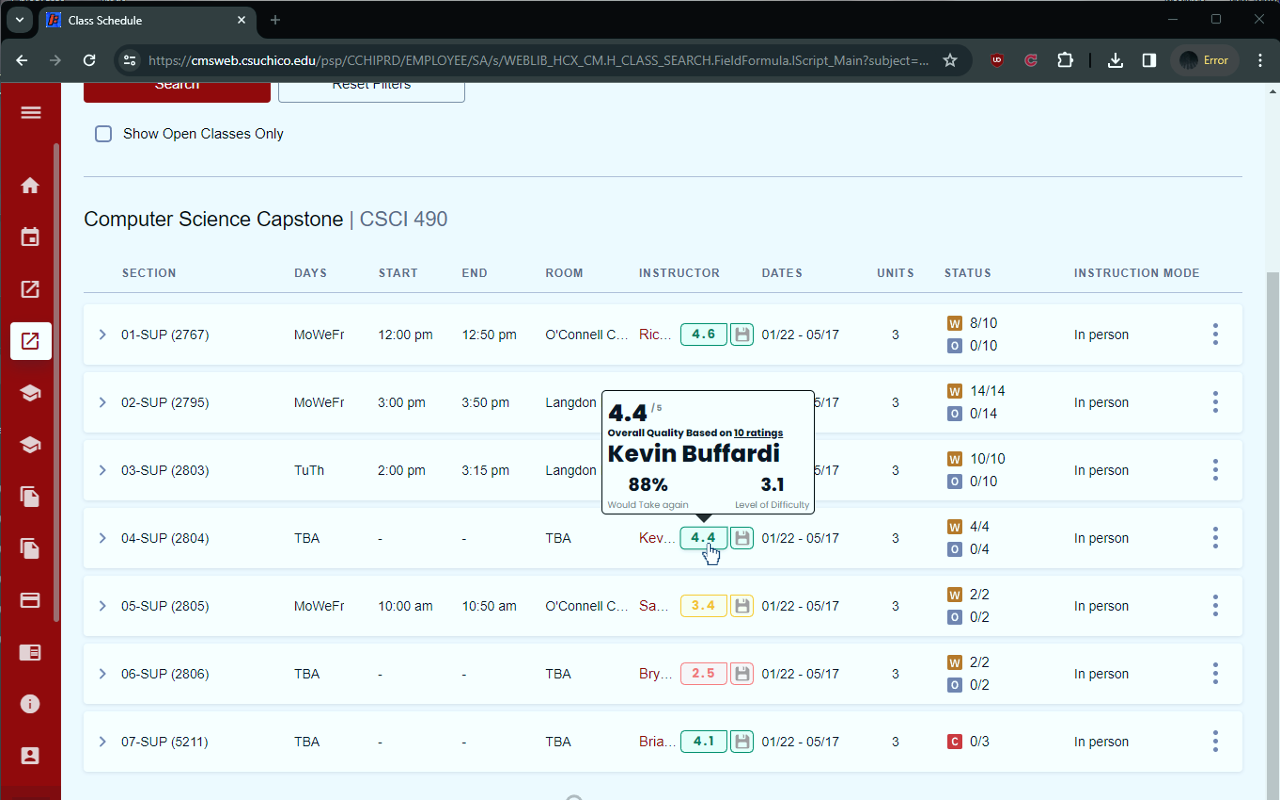Save instructor on 01-SUP row floppy icon
Screen dimensions: 1280x800
pyautogui.click(x=741, y=334)
